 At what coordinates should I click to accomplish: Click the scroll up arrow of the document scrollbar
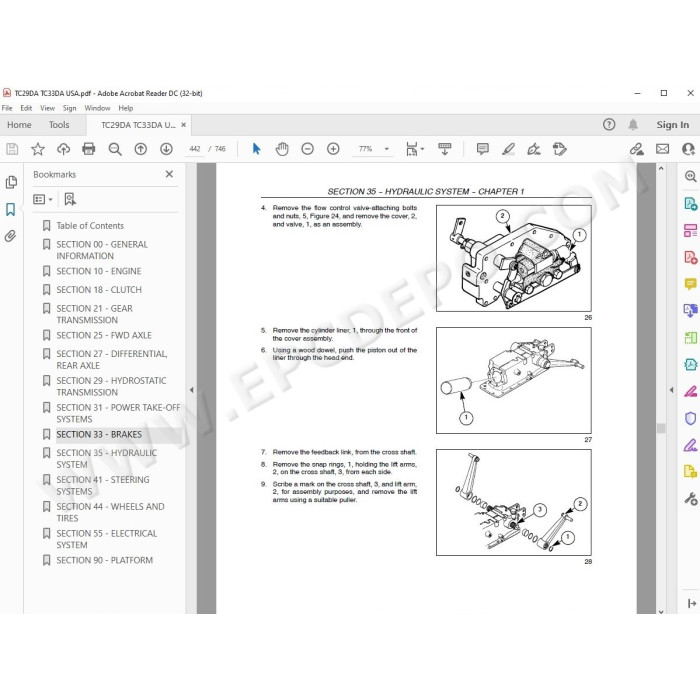(x=661, y=169)
